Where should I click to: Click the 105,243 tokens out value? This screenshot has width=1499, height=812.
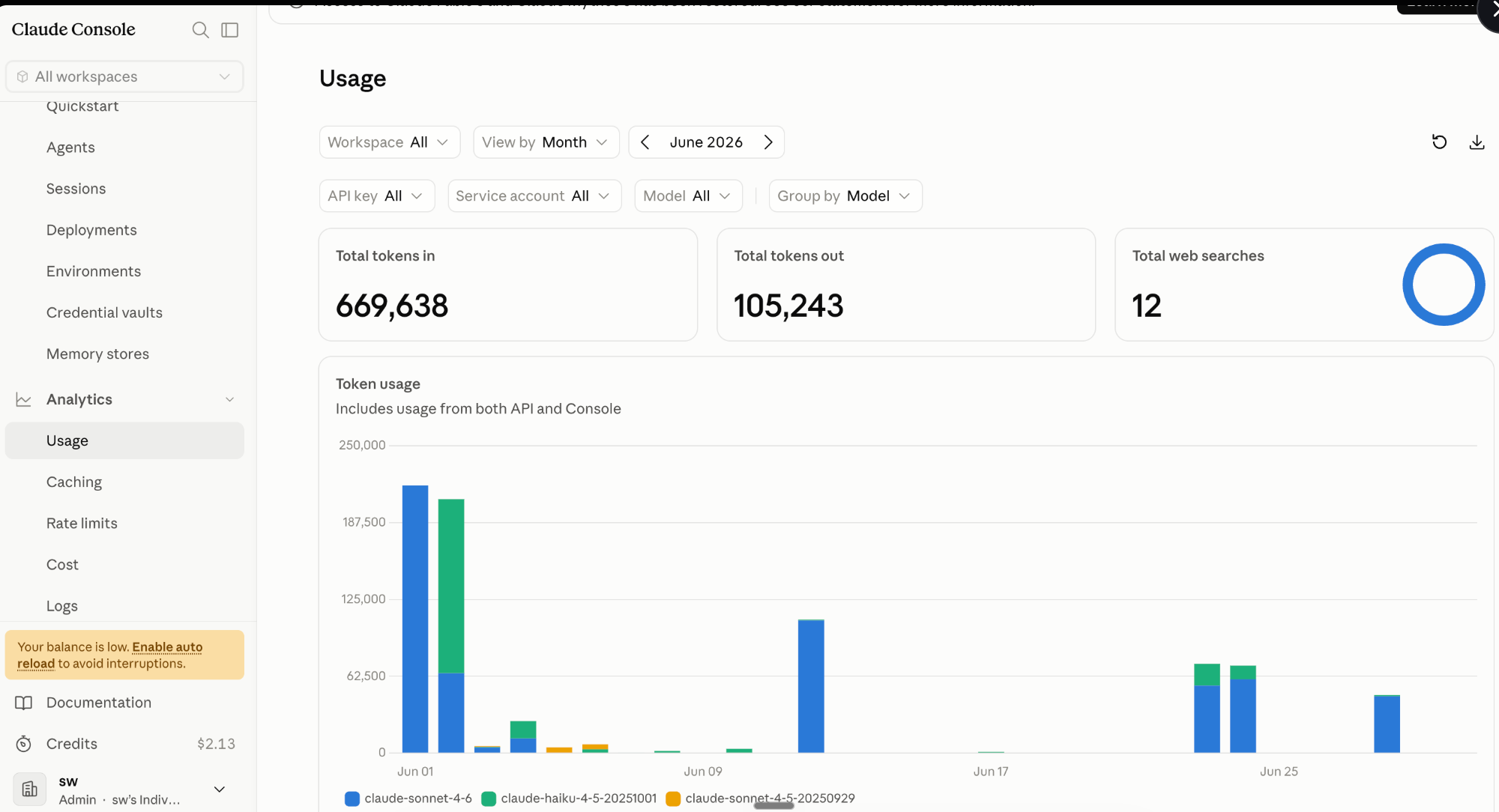pos(788,306)
